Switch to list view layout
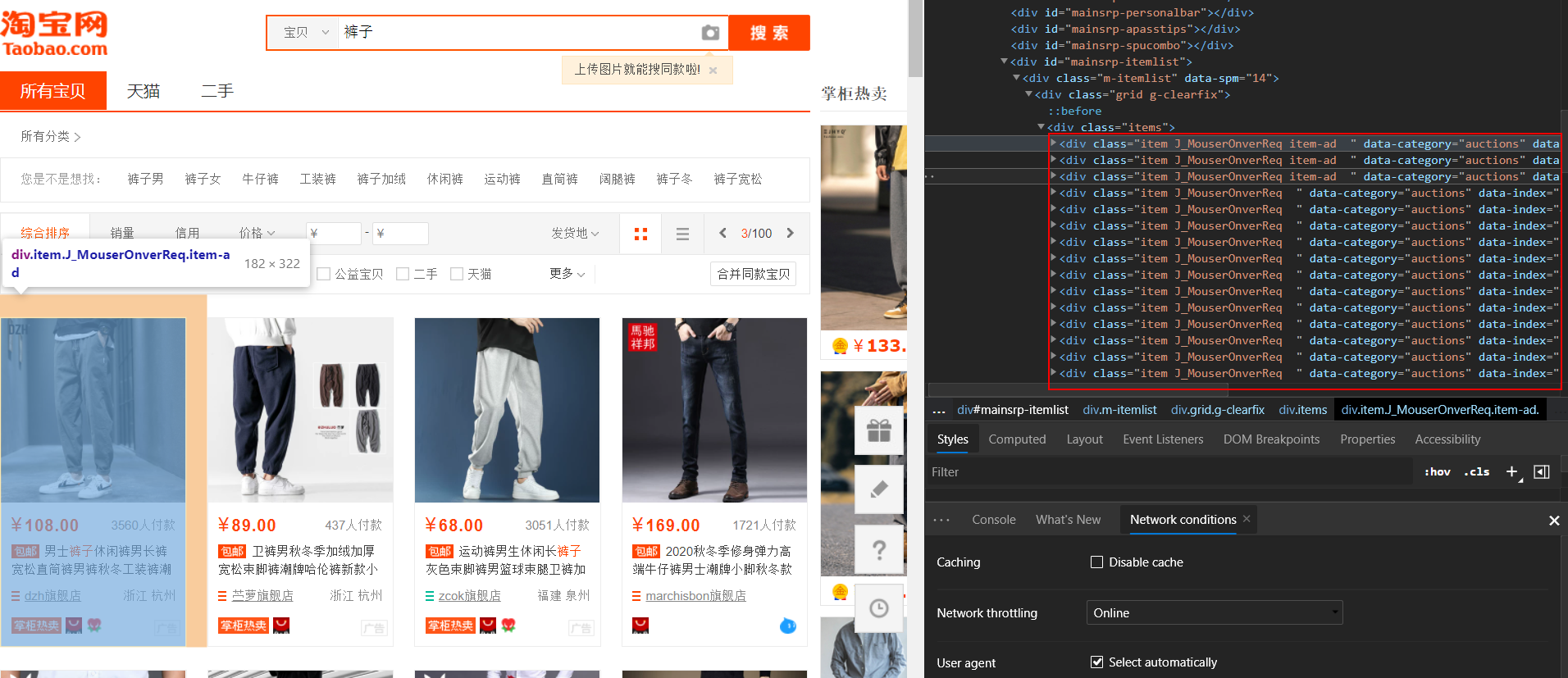The width and height of the screenshot is (1568, 678). 682,234
